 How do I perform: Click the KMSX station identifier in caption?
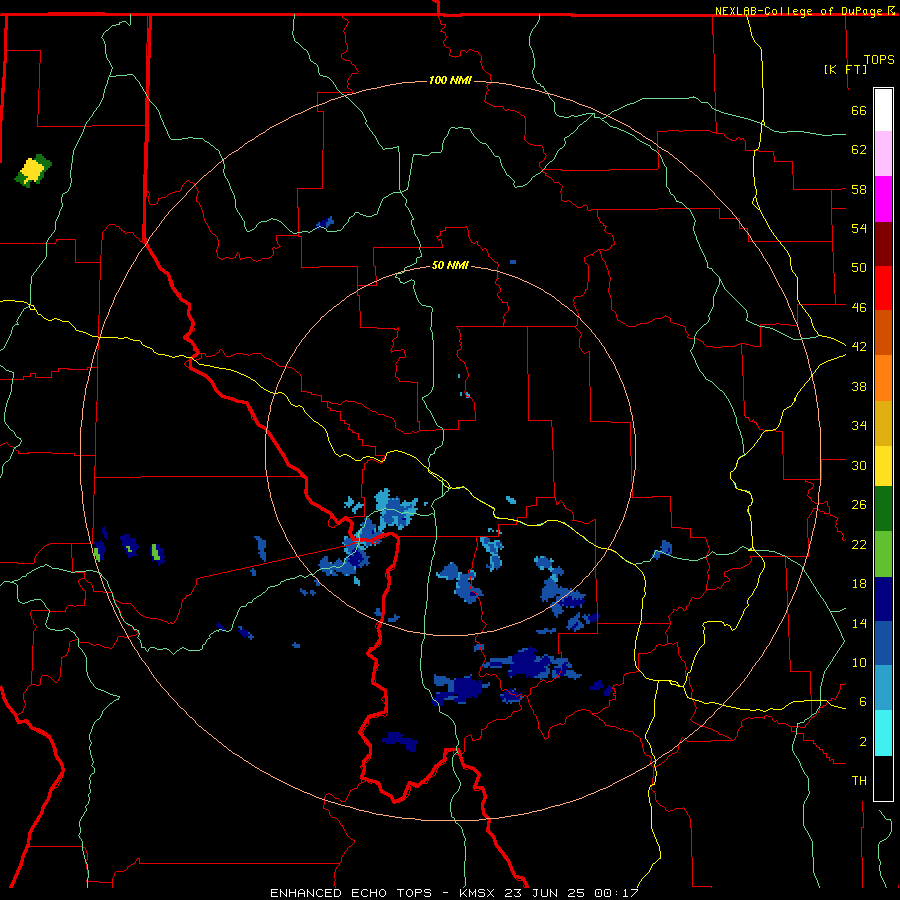pos(480,893)
